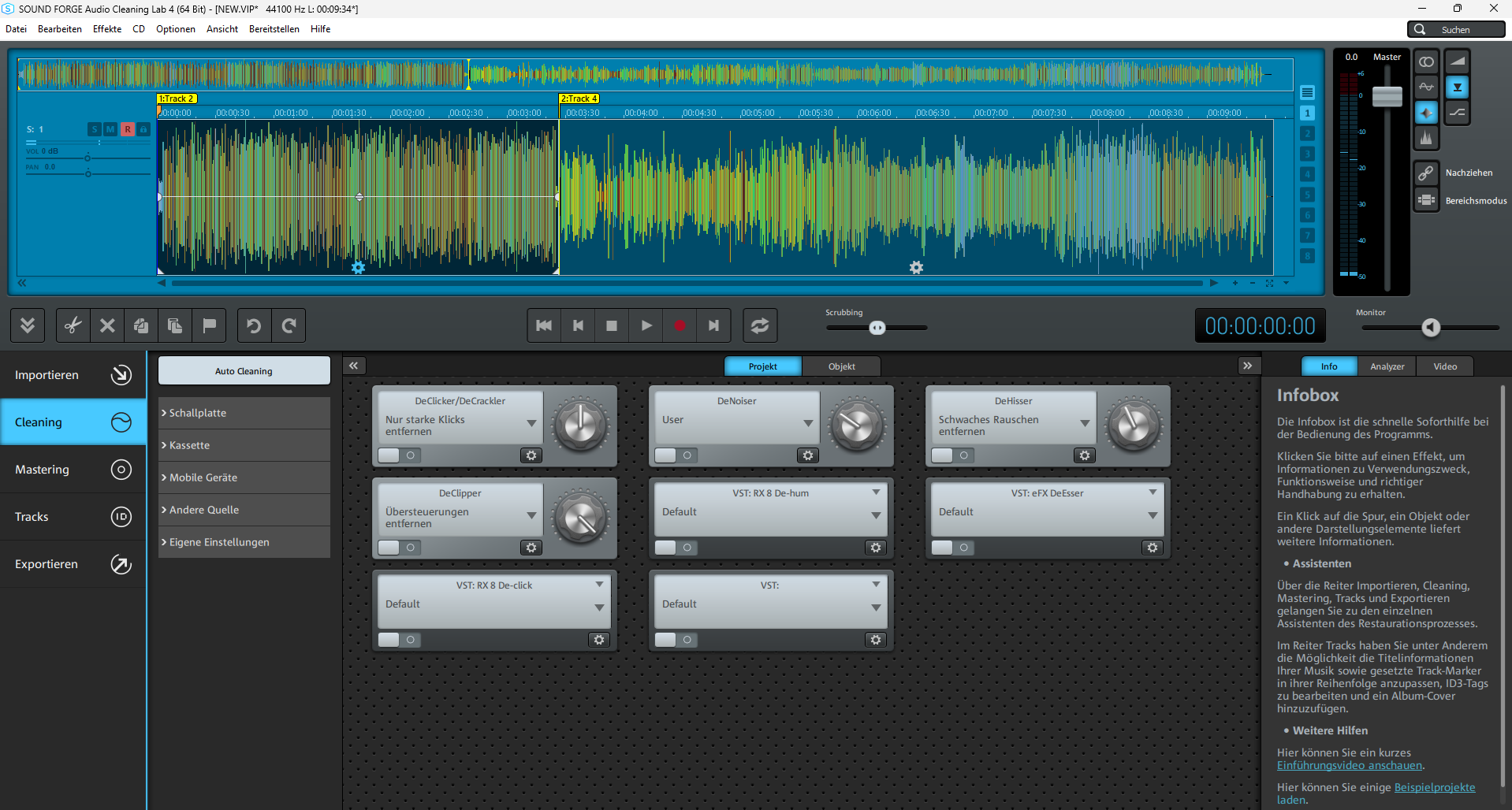This screenshot has width=1512, height=810.
Task: Open the track list icon above track numbers
Action: 1307,92
